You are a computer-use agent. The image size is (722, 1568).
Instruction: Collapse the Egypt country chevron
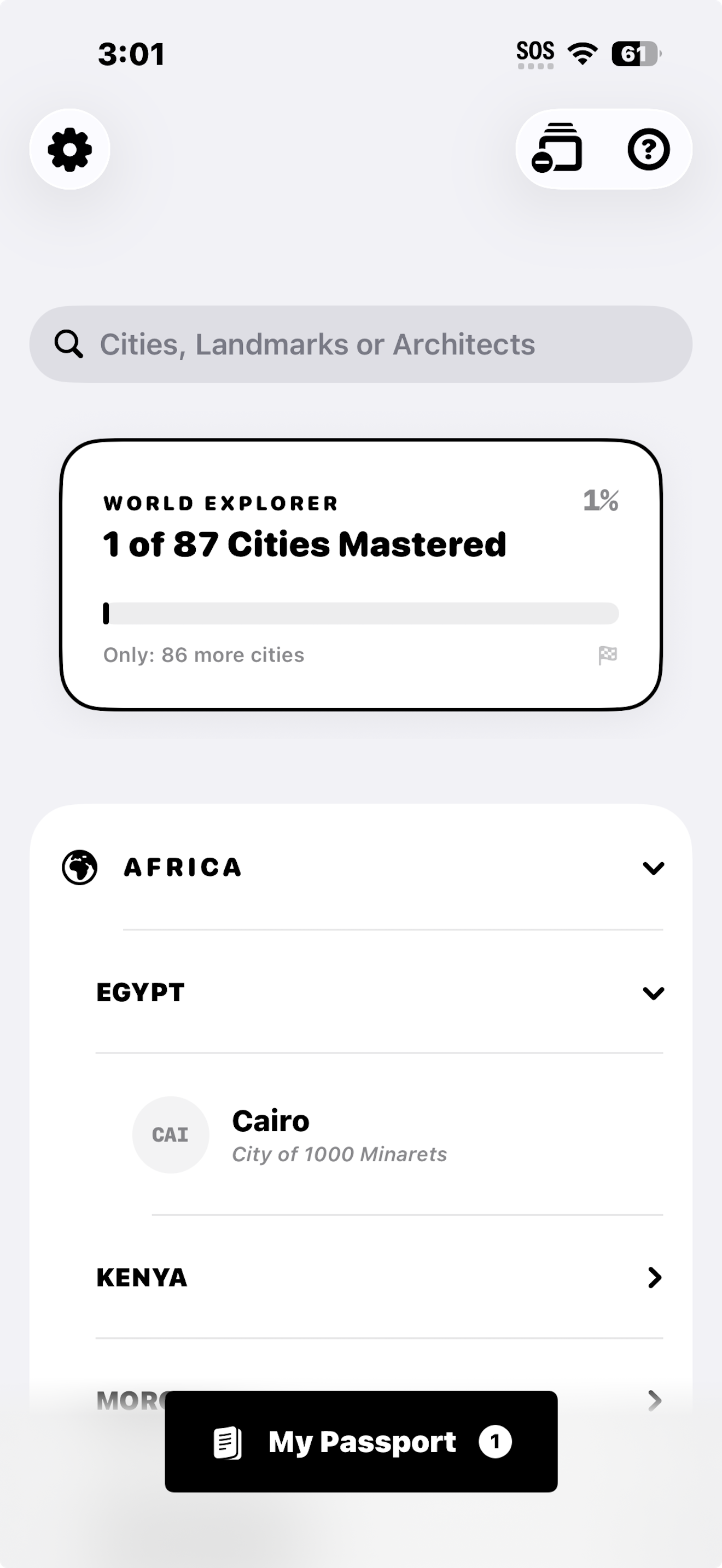click(653, 993)
